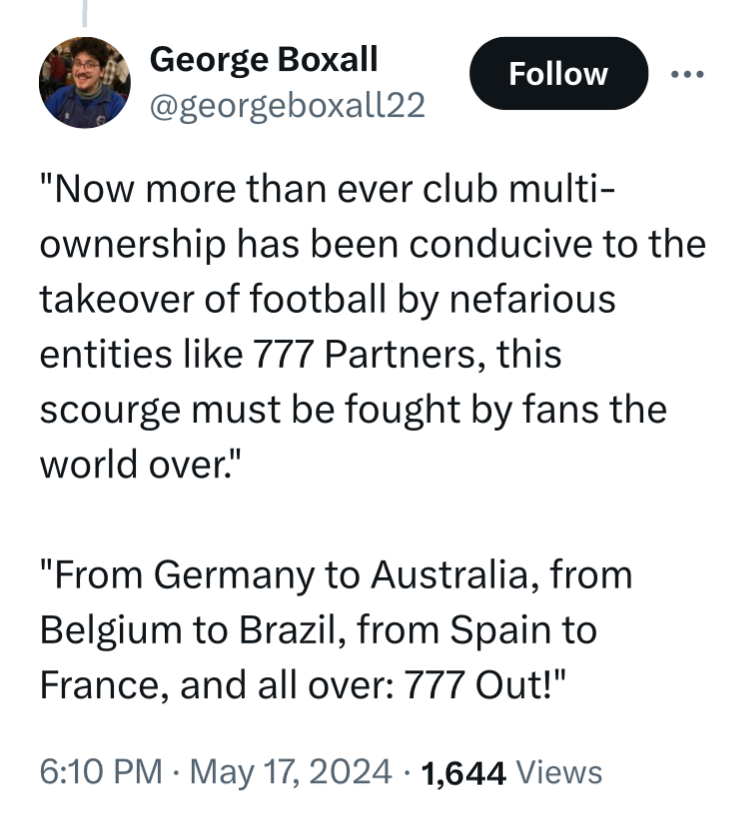Screen dimensions: 746x816
Task: Click the 6:10 PM timestamp
Action: point(101,771)
